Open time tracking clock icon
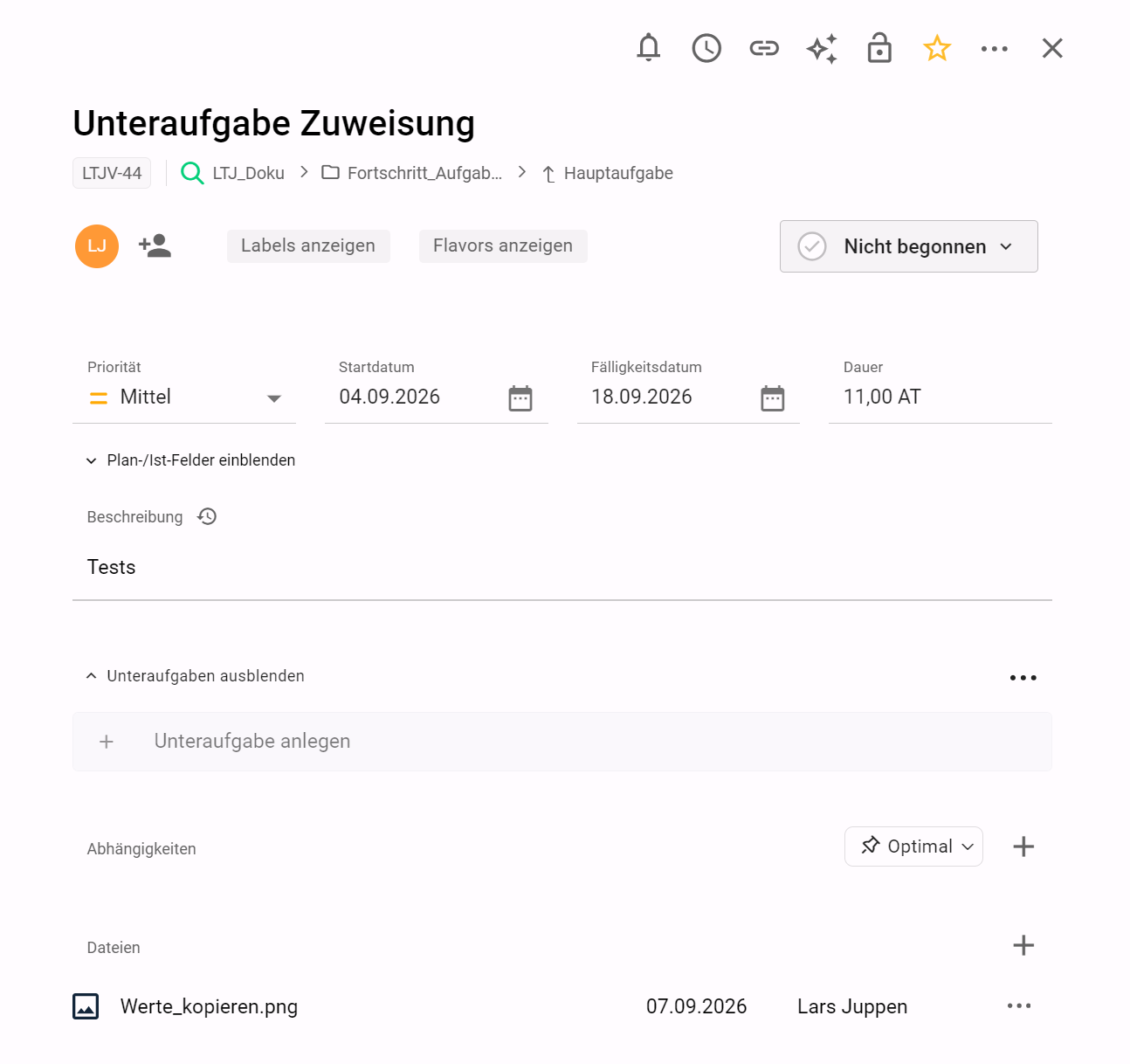This screenshot has width=1130, height=1064. point(706,48)
